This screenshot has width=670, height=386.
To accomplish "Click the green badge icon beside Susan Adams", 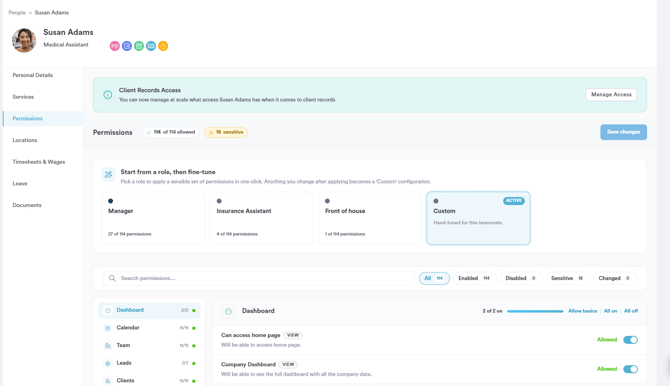I will point(139,46).
